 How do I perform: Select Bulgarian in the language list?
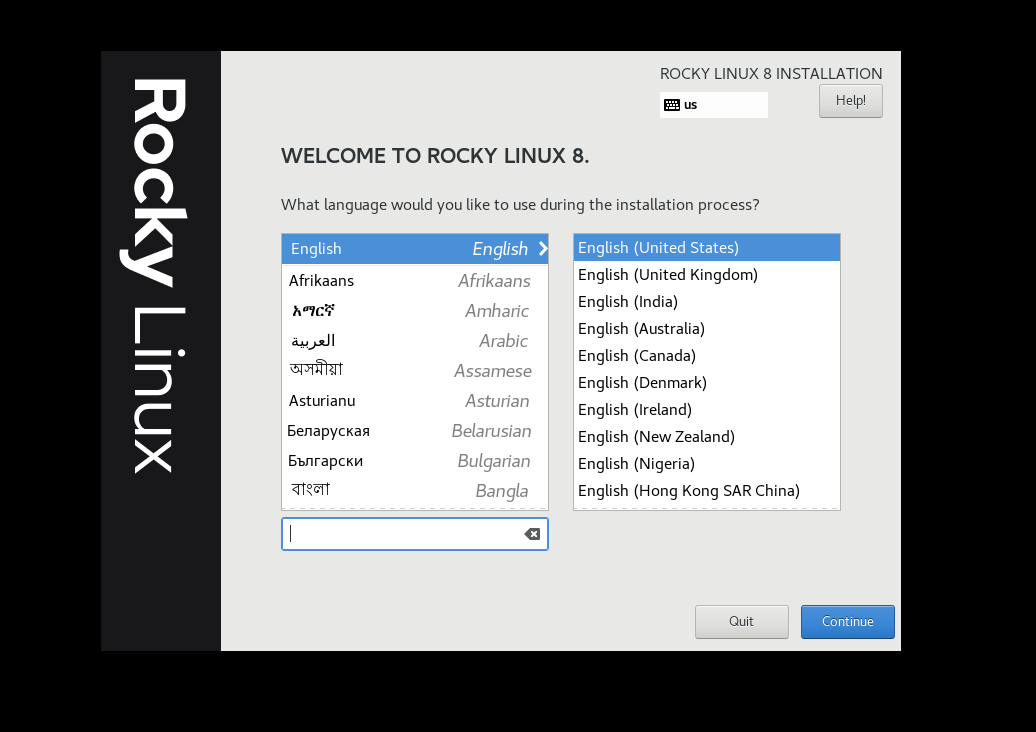(415, 461)
